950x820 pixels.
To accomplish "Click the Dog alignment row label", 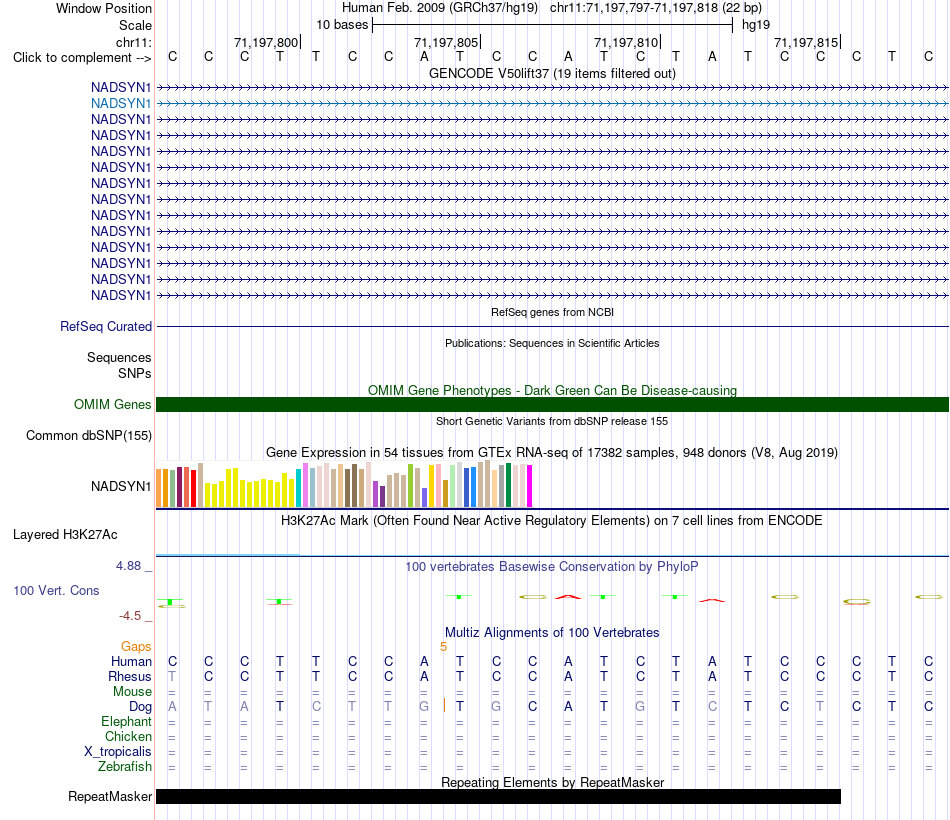I will 140,707.
